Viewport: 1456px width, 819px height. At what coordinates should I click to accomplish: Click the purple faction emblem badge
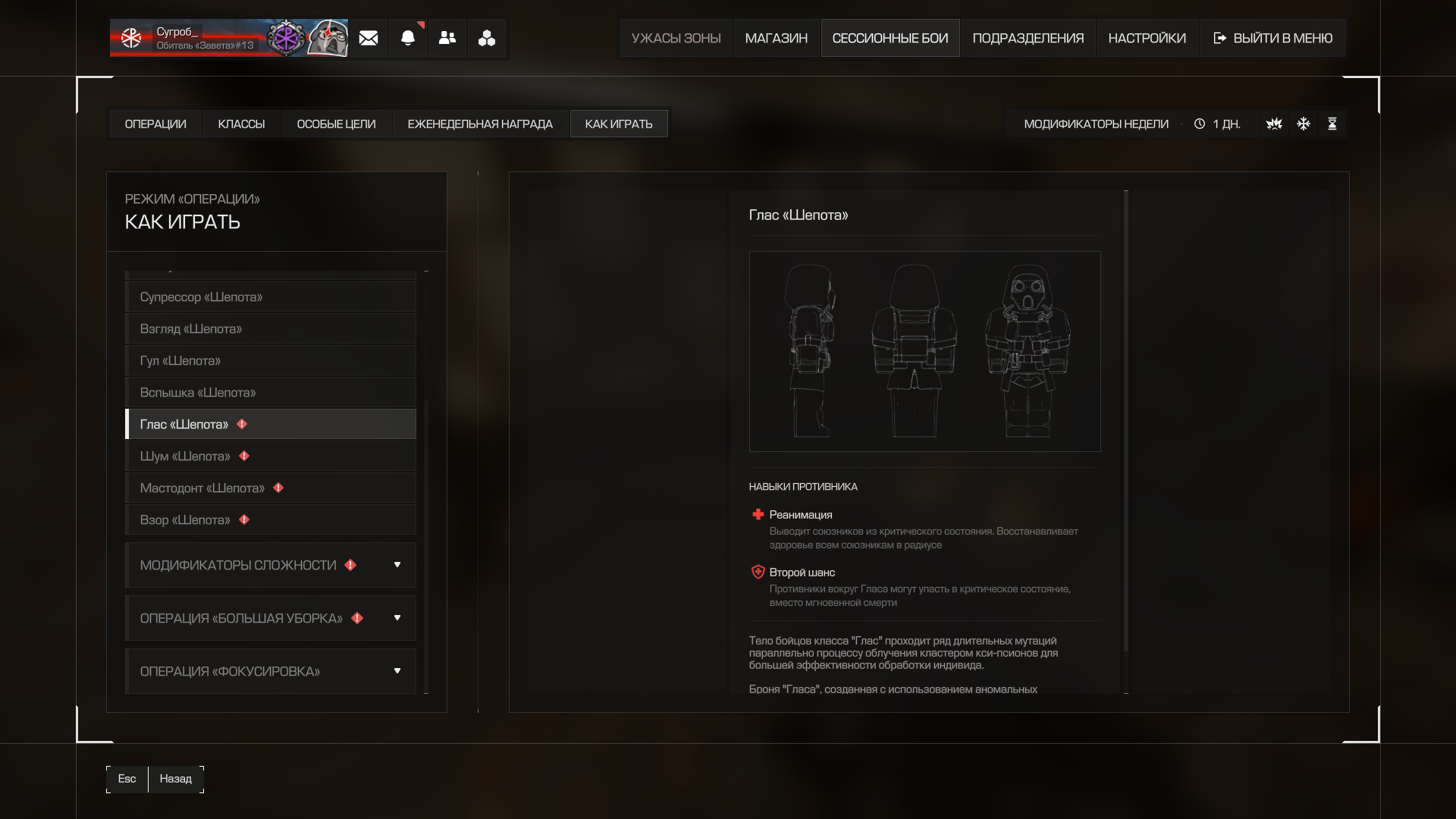287,38
